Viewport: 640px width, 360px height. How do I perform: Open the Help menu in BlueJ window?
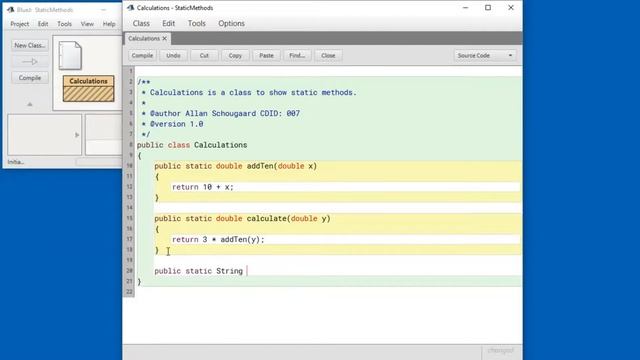click(109, 24)
